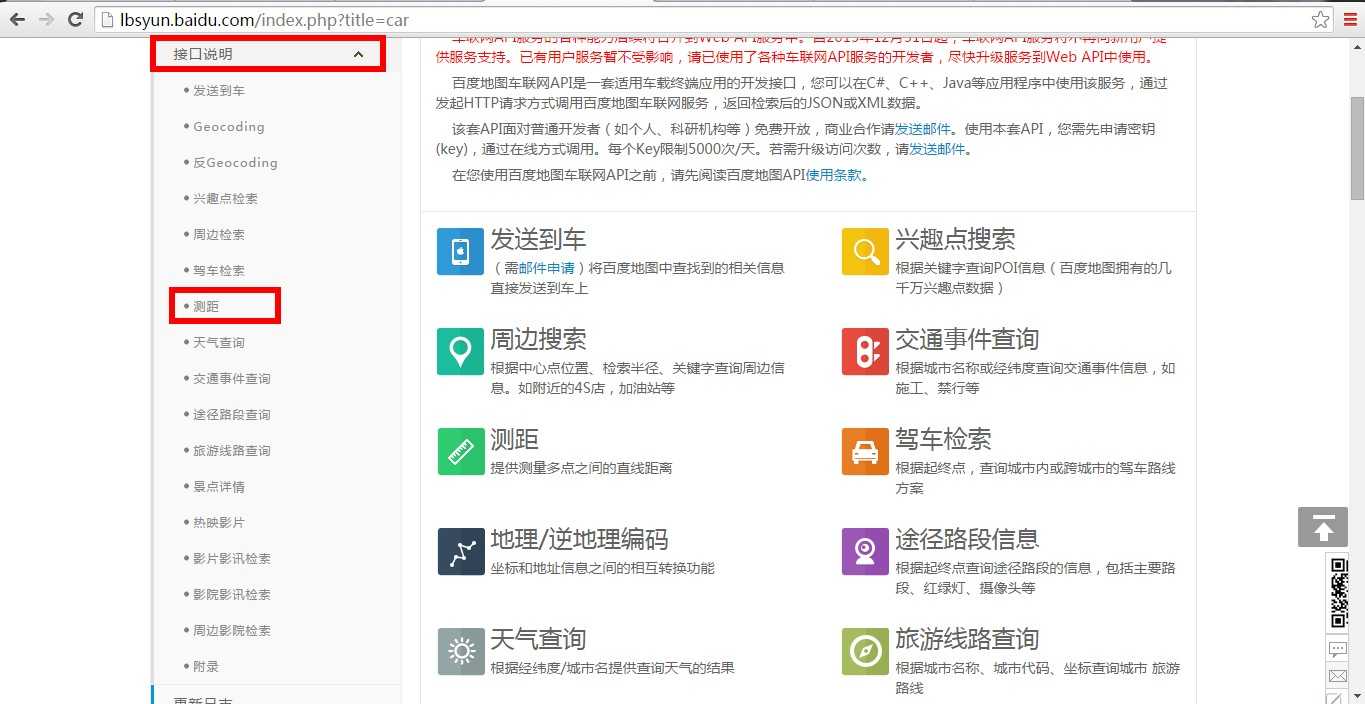
Task: Open the 天气查询 feature heading in main content
Action: coord(538,640)
